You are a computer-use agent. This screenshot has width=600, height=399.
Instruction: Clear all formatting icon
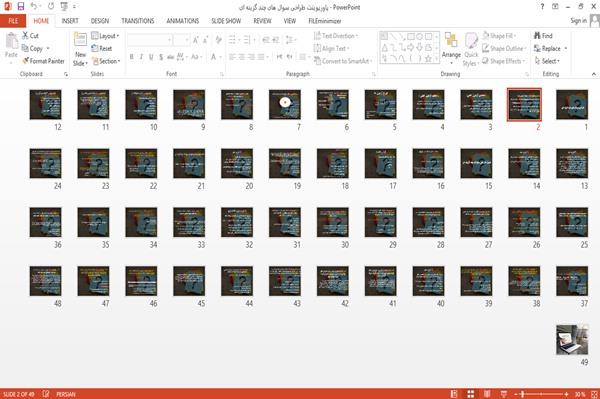pyautogui.click(x=219, y=40)
